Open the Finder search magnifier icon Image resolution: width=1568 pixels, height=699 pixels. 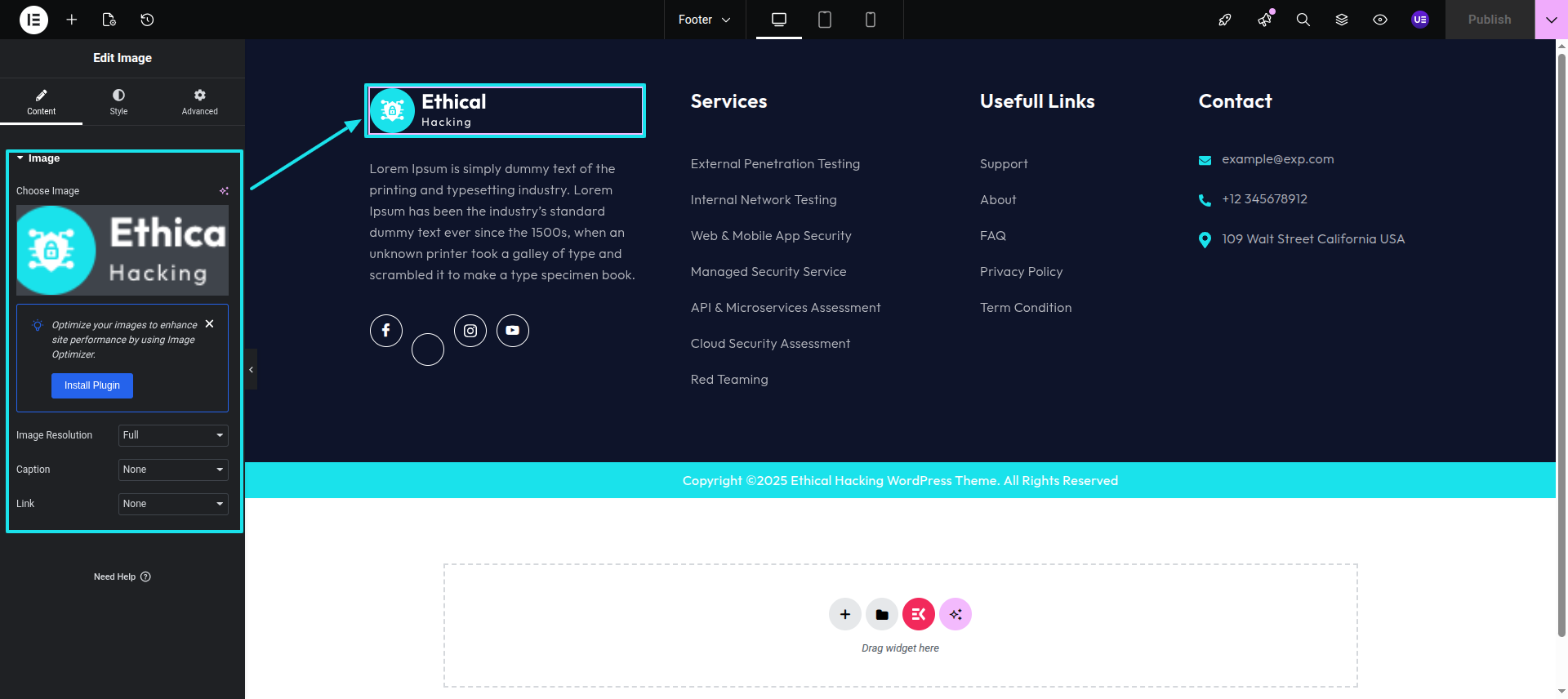click(1303, 20)
